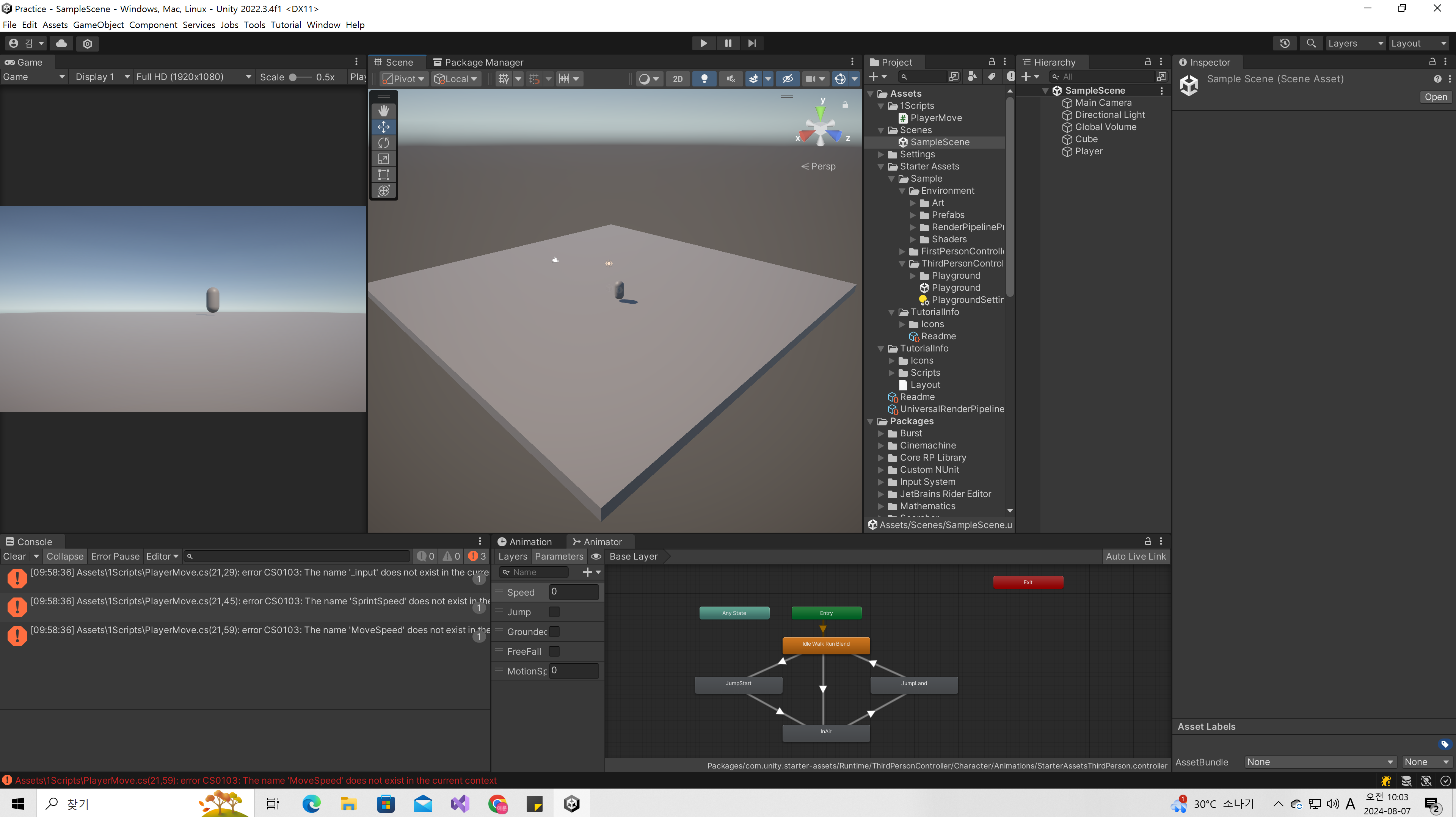Toggle scene lighting bulb icon
This screenshot has width=1456, height=817.
704,78
